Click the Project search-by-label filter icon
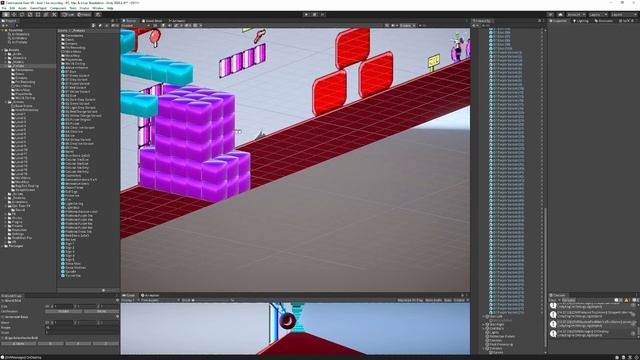 [100, 25]
